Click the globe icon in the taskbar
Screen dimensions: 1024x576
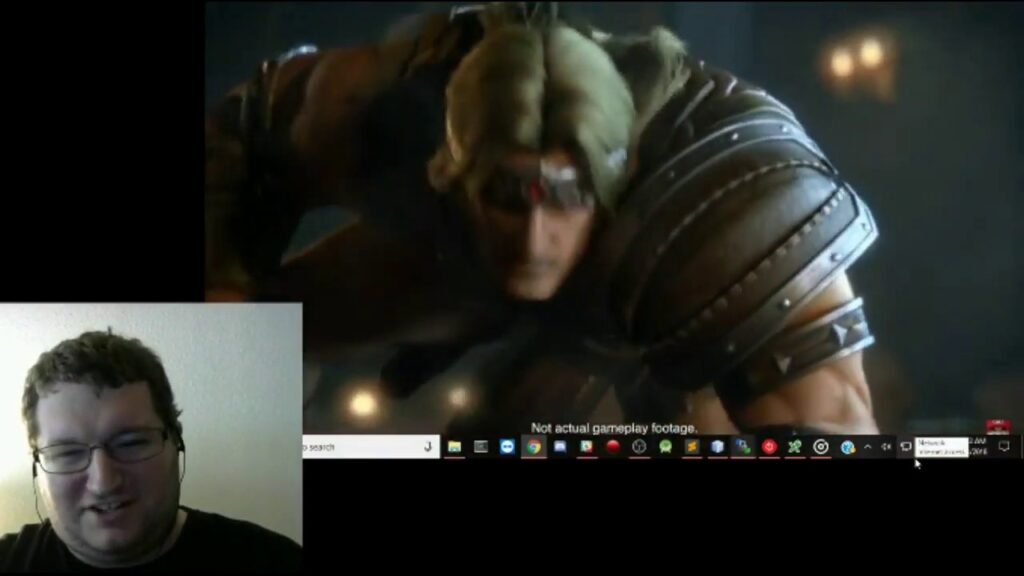pos(848,447)
